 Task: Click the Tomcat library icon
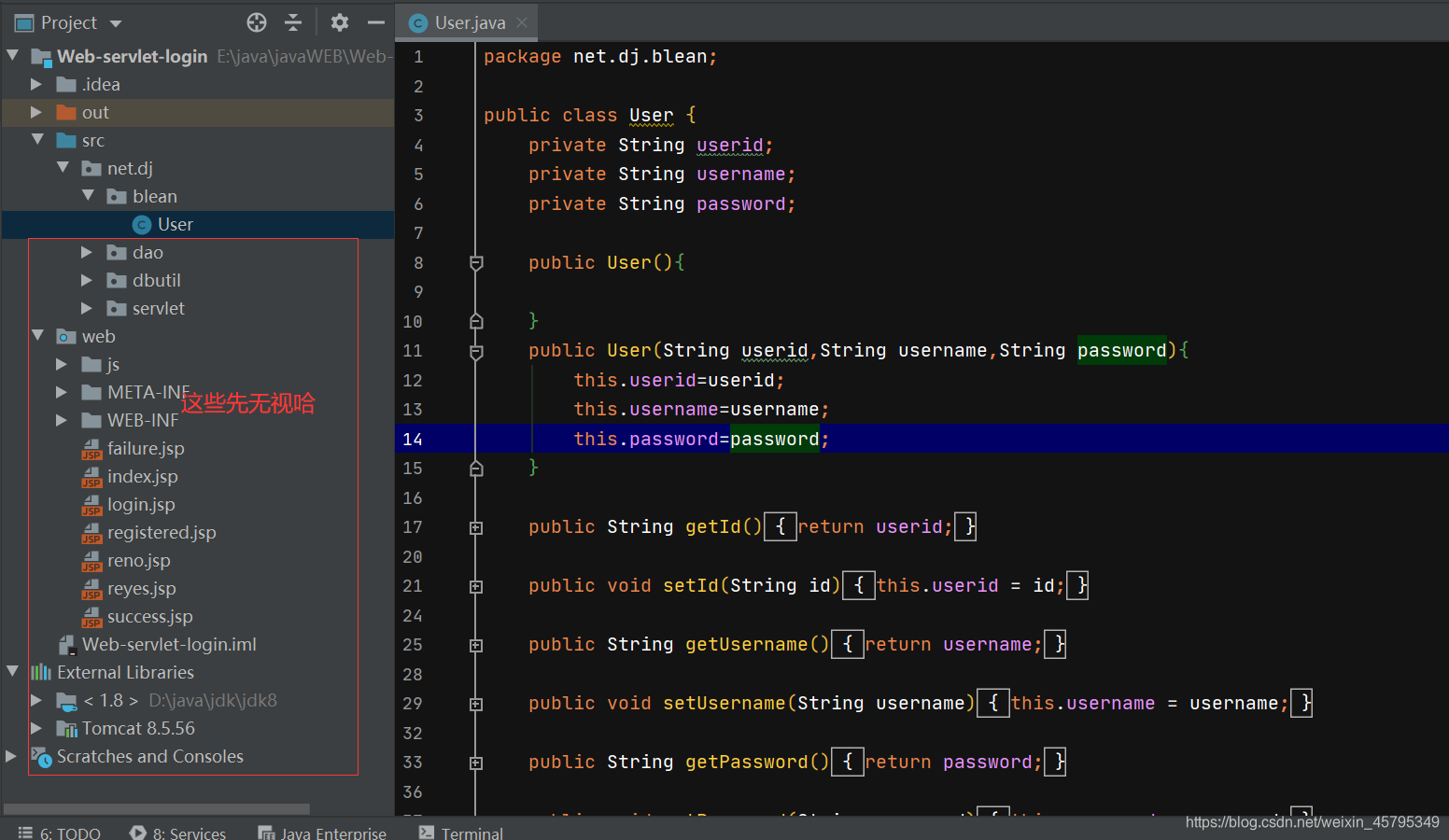coord(66,728)
